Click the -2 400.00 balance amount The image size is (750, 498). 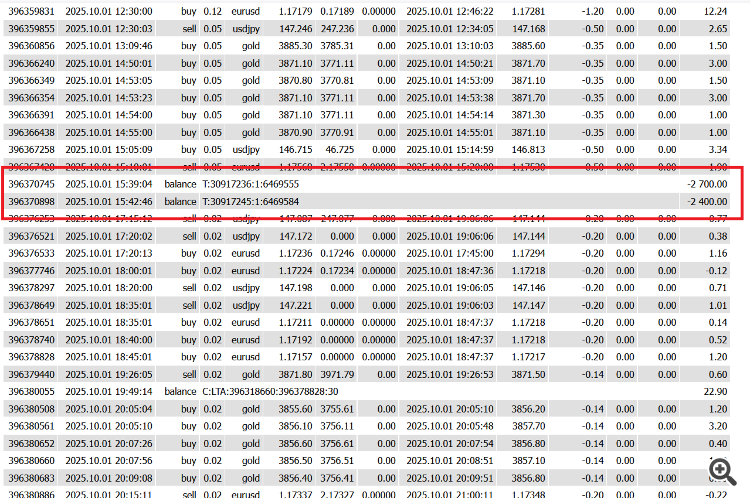coord(707,201)
